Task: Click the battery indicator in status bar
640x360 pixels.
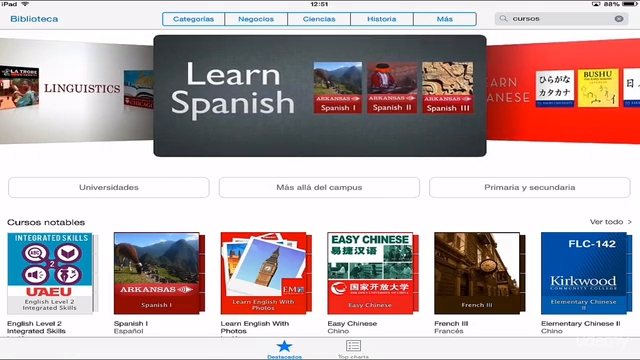Action: [x=630, y=4]
